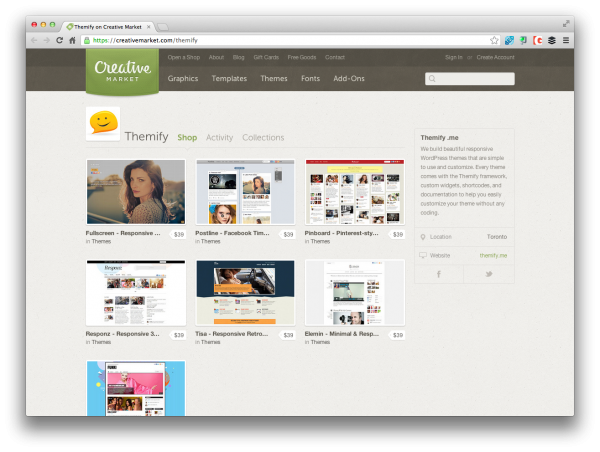The height and width of the screenshot is (452, 600).
Task: Close the Themify on Creative Market tab
Action: [149, 27]
